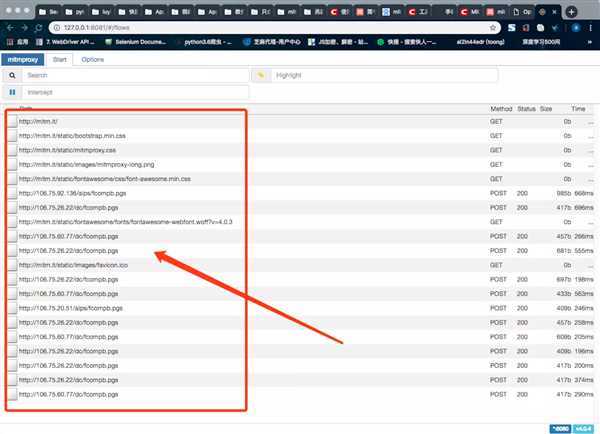Click the pause icon beside Intercept
The width and height of the screenshot is (600, 434).
(12, 92)
